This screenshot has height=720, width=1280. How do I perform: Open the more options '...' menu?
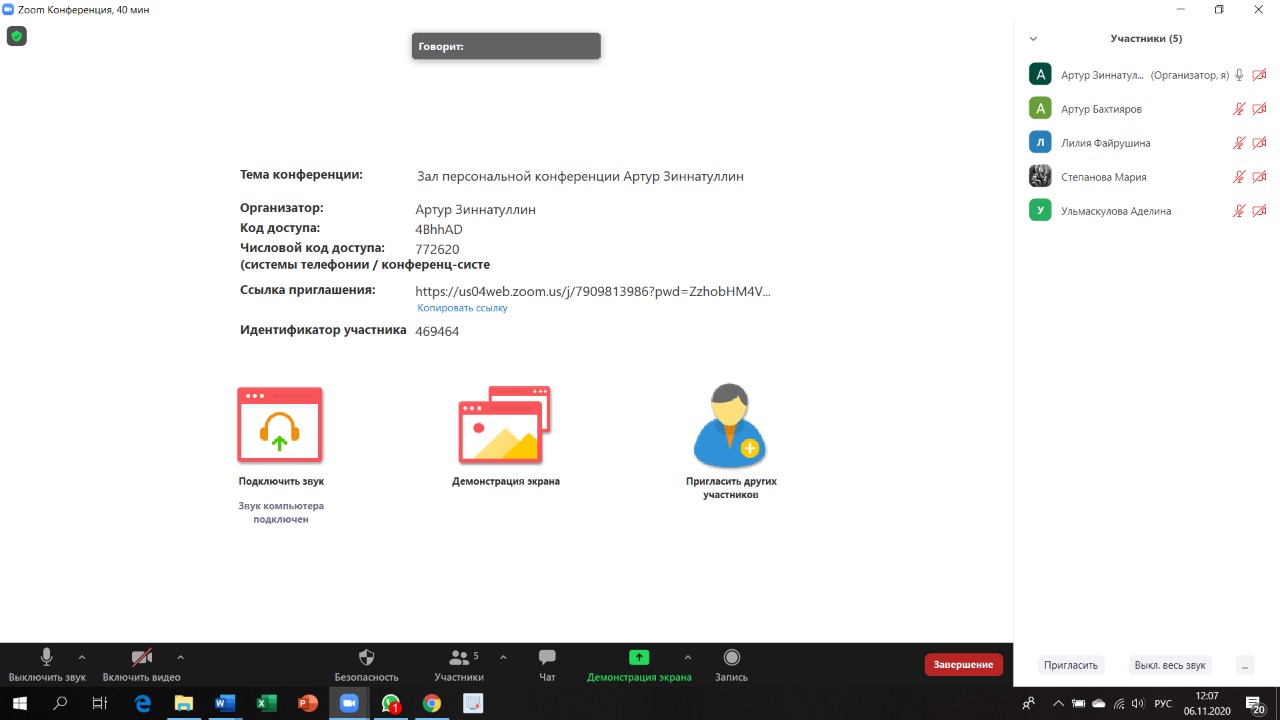[1244, 665]
